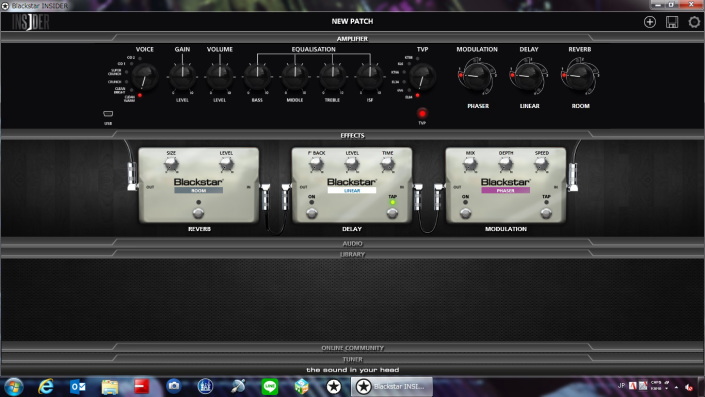This screenshot has width=705, height=397.
Task: Click the Voice selector knob
Action: coord(145,76)
